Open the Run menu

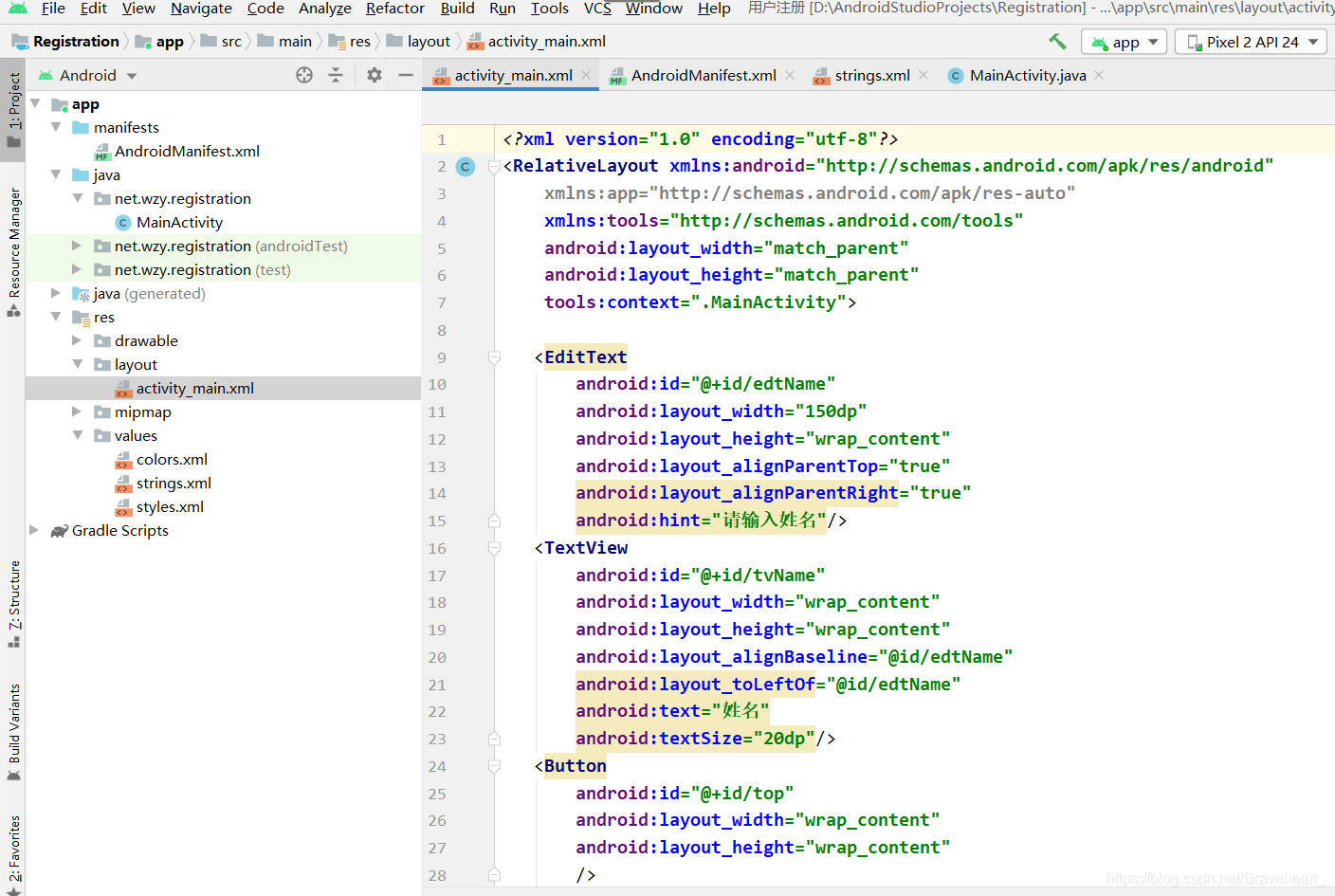503,9
